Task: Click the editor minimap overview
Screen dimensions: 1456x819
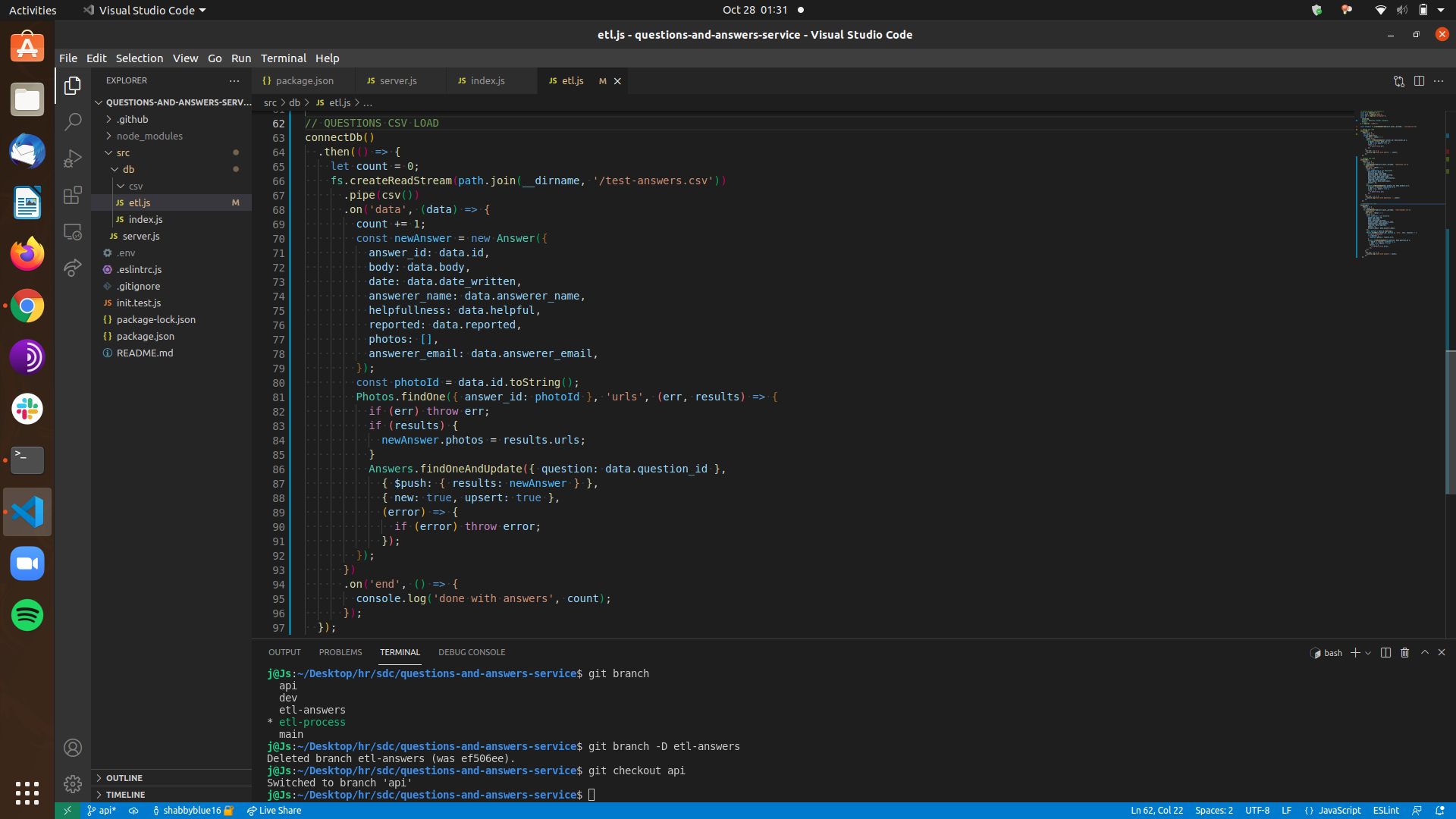Action: pyautogui.click(x=1399, y=186)
